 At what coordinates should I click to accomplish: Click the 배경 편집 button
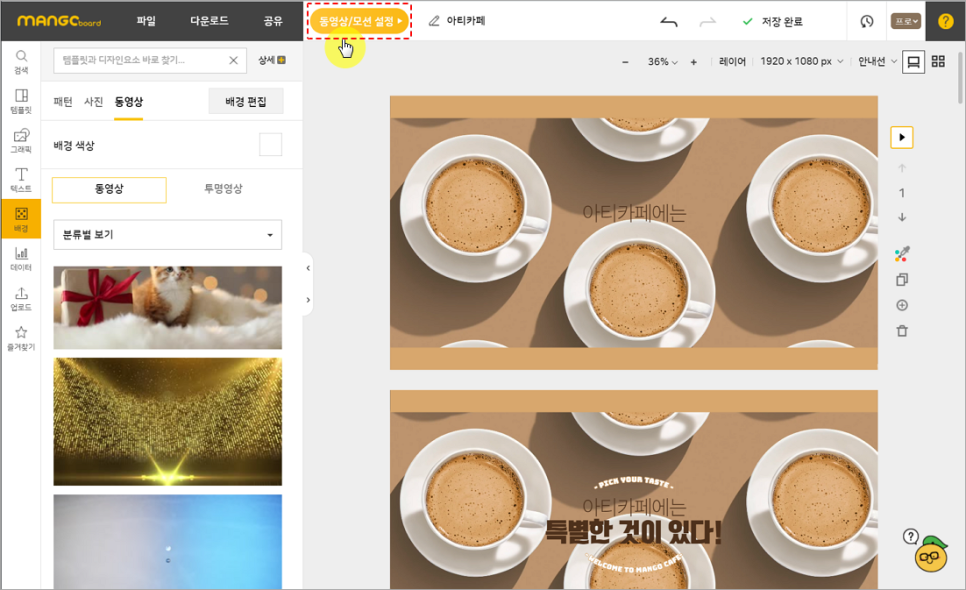click(x=246, y=102)
